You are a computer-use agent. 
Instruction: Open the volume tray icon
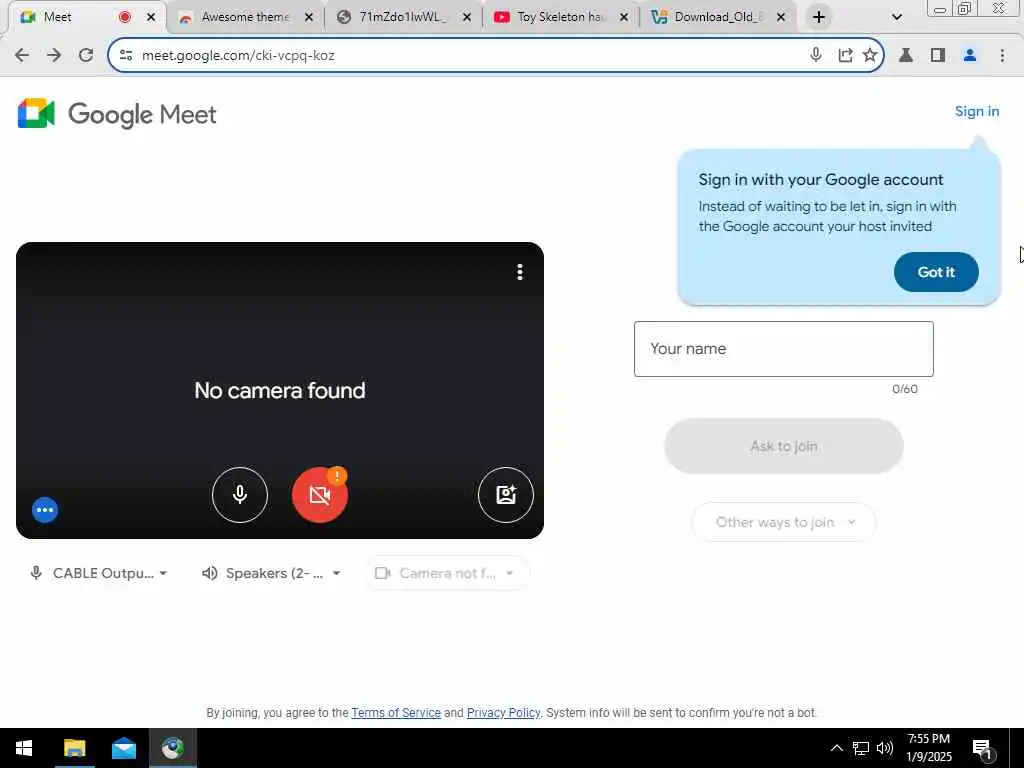coord(884,748)
